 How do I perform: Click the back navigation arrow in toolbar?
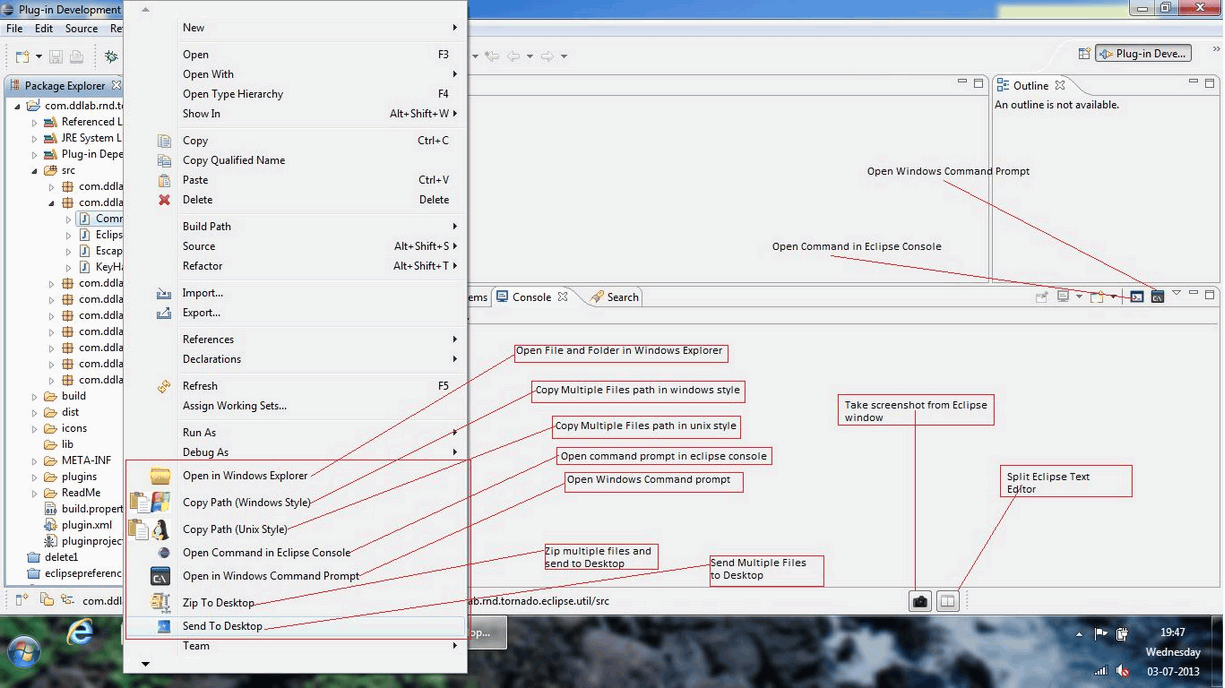tap(513, 57)
